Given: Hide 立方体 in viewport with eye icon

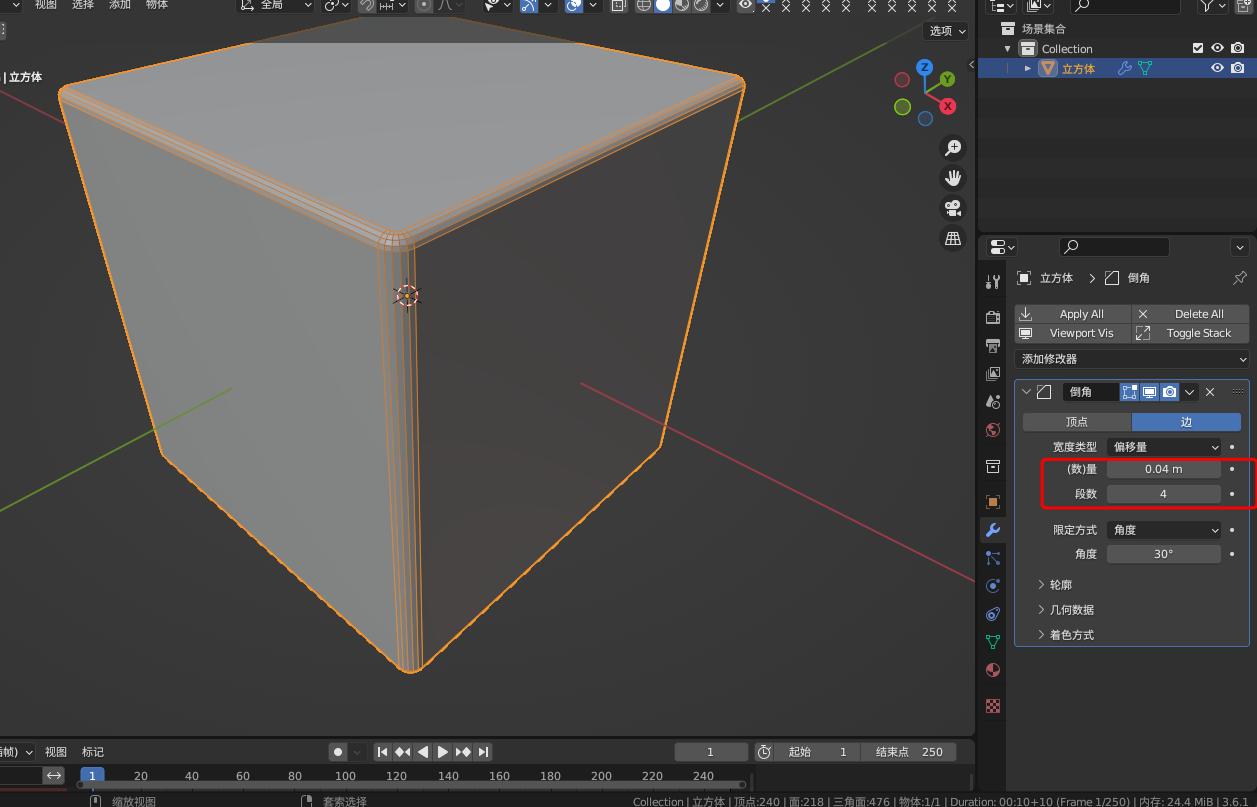Looking at the screenshot, I should (x=1217, y=68).
